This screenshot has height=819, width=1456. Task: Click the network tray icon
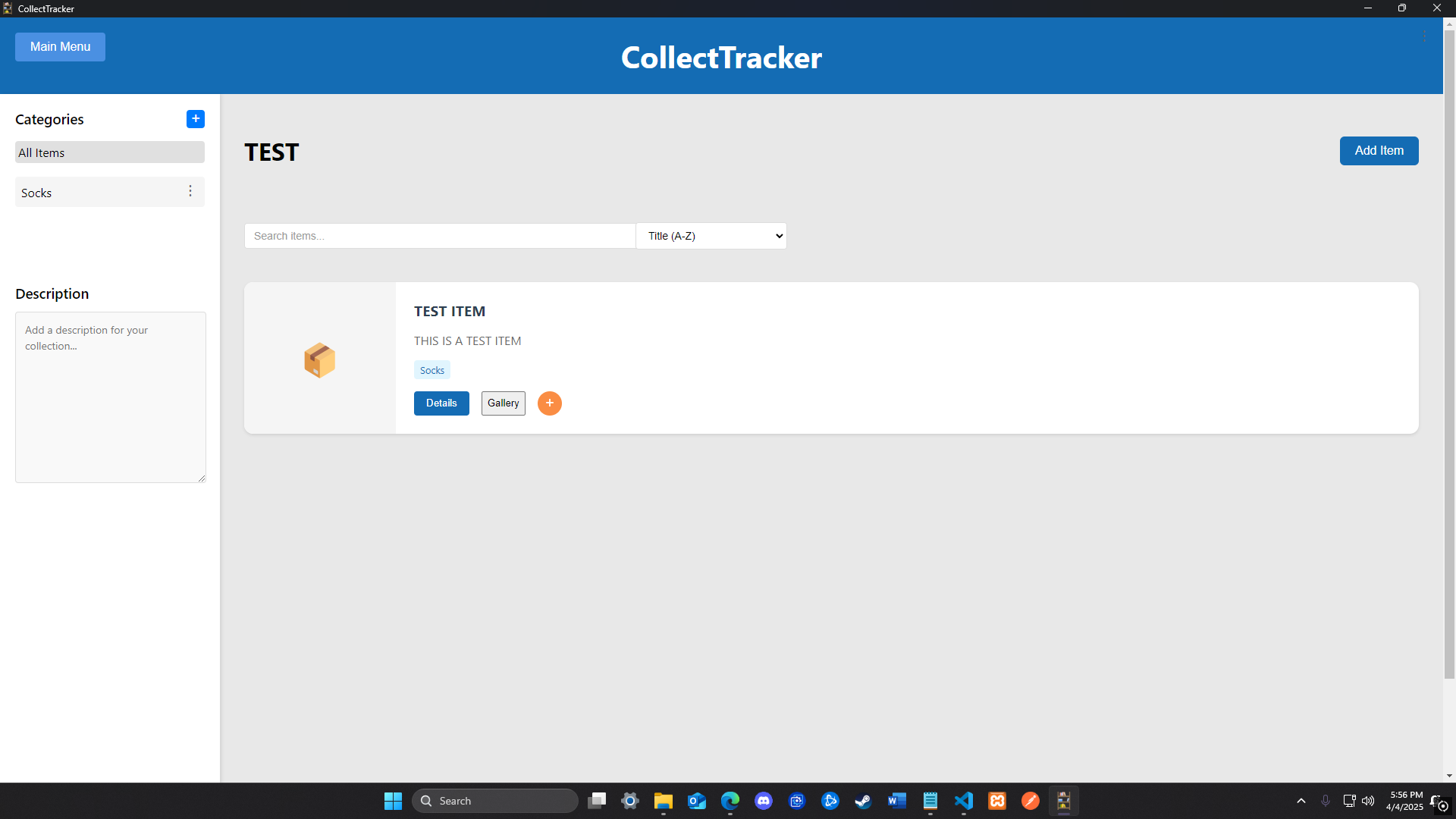1349,801
